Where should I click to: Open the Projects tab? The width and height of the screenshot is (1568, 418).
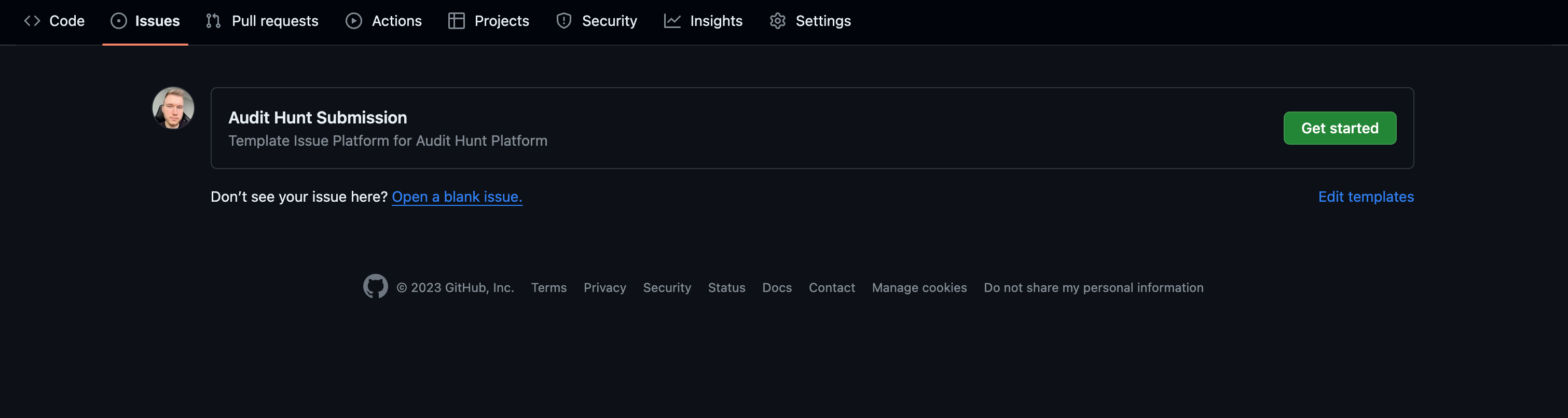click(x=489, y=21)
